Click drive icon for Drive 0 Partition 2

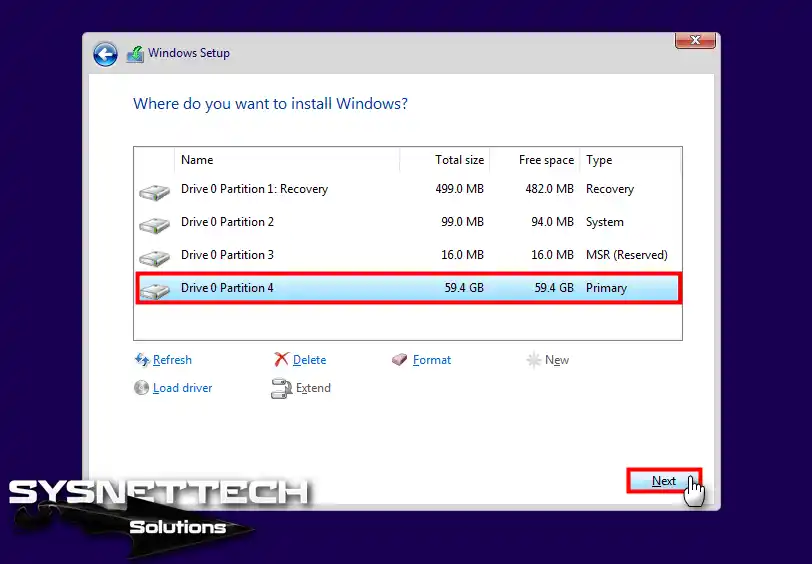(x=155, y=223)
